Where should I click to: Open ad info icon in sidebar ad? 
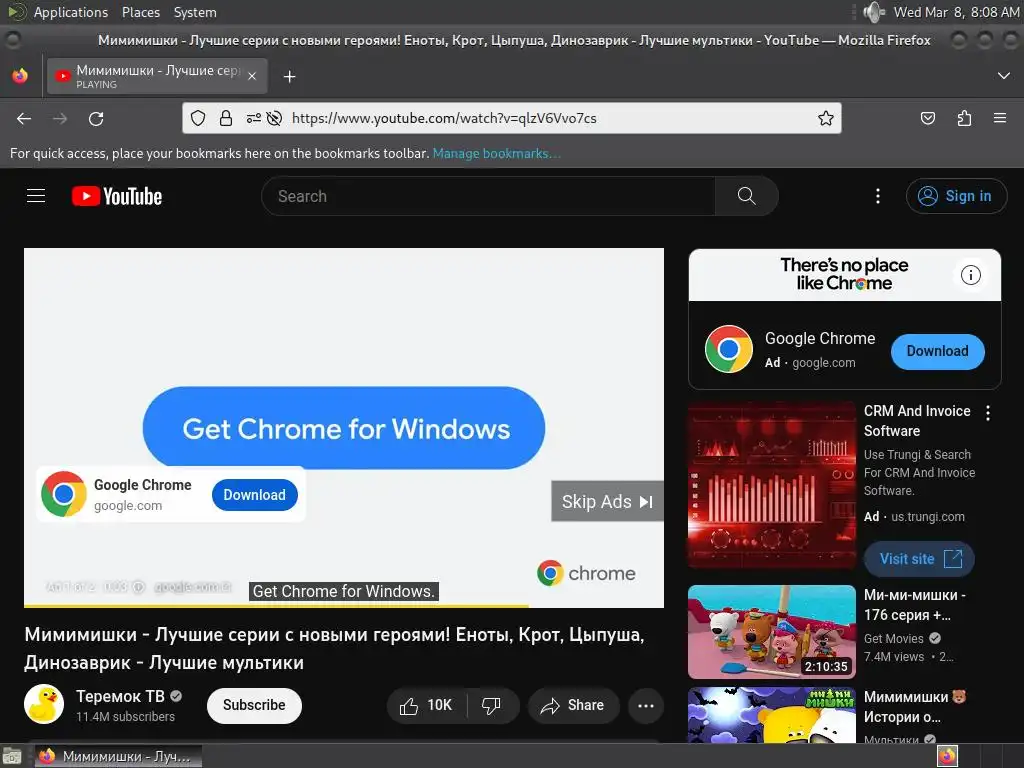click(x=970, y=275)
